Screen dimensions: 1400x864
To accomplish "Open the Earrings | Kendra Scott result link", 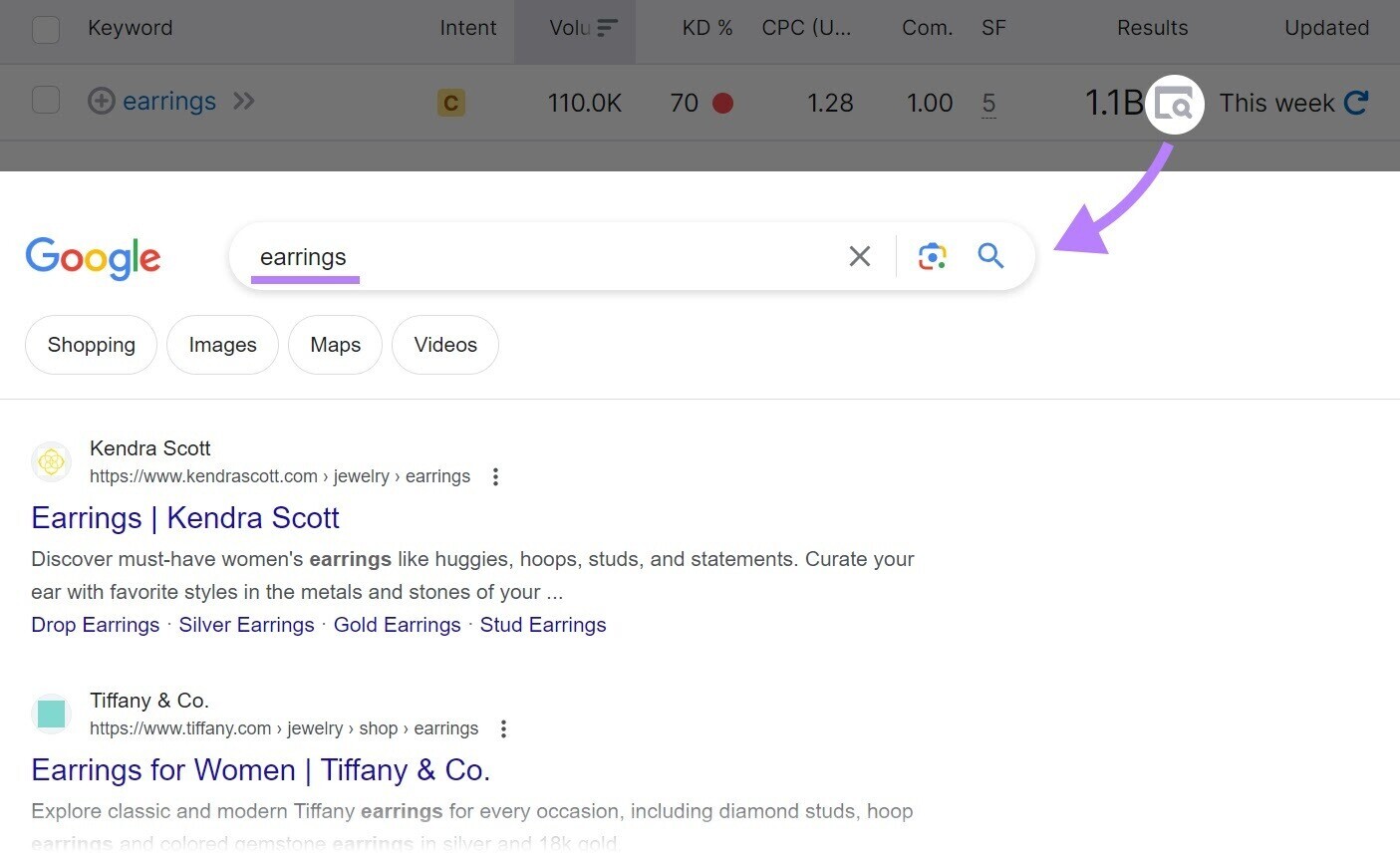I will 185,517.
